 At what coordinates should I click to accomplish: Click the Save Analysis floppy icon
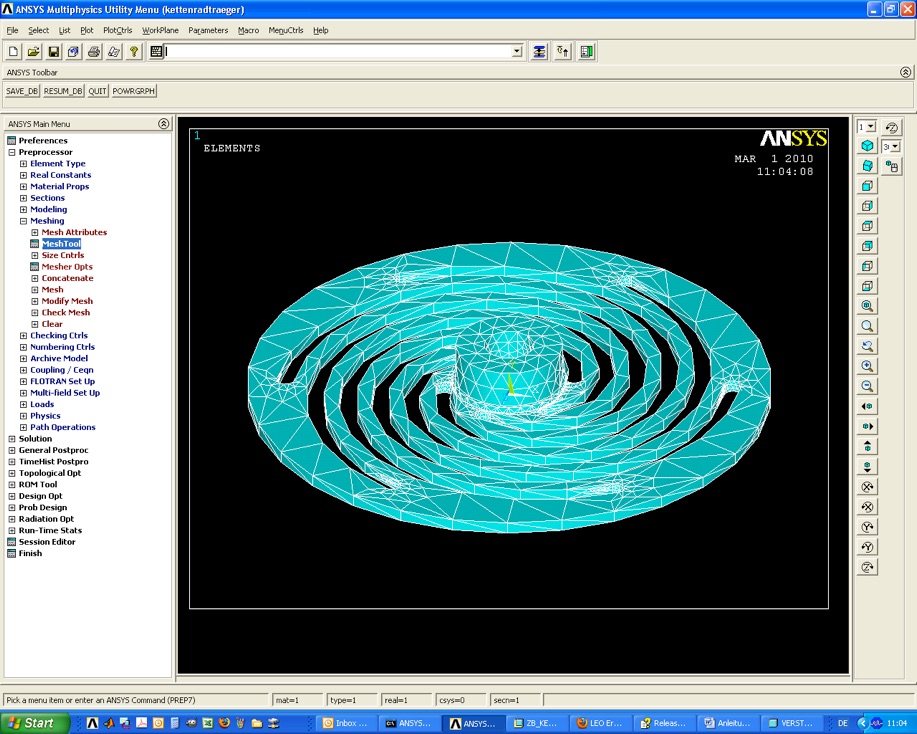pos(53,52)
